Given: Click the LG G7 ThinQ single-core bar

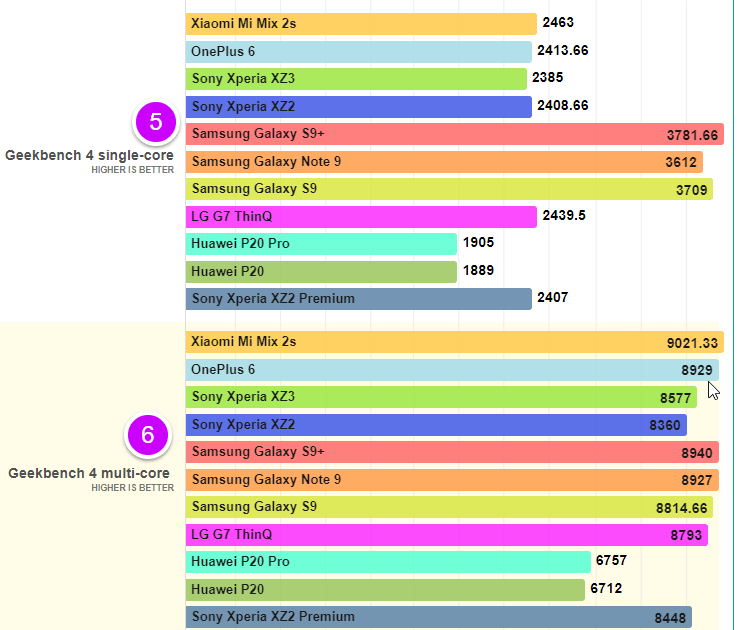Looking at the screenshot, I should tap(361, 217).
